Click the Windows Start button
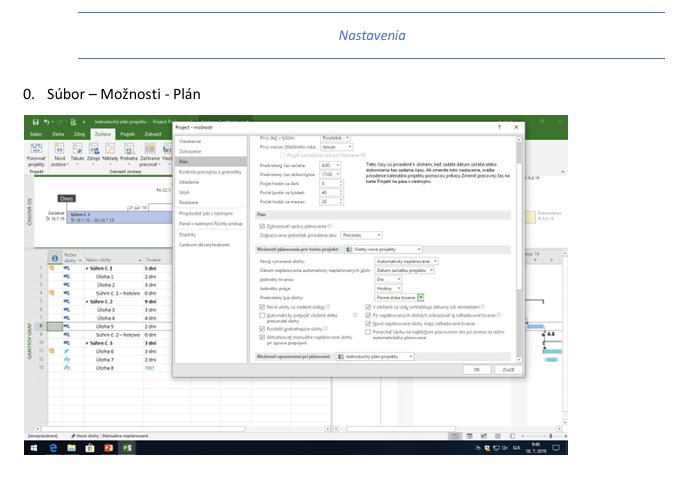Screen dimensions: 692x481 point(34,448)
